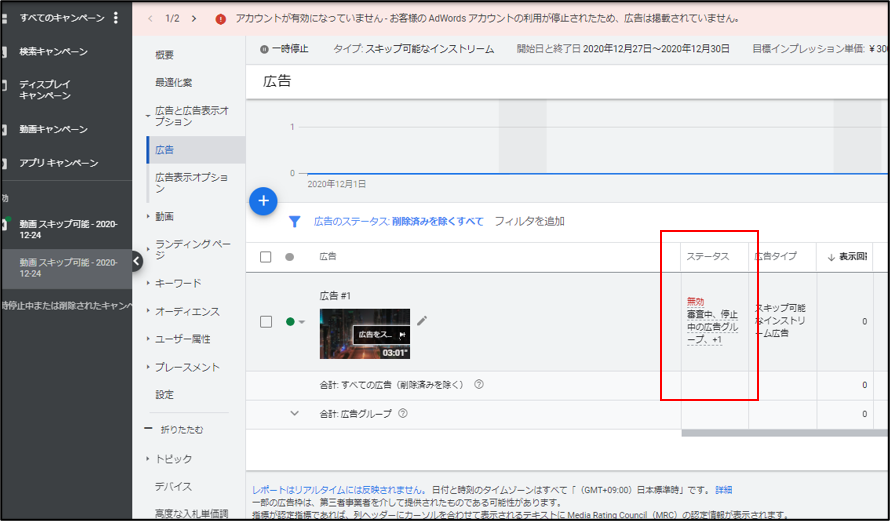Image resolution: width=890 pixels, height=521 pixels.
Task: Open the 設定 menu item
Action: (165, 394)
